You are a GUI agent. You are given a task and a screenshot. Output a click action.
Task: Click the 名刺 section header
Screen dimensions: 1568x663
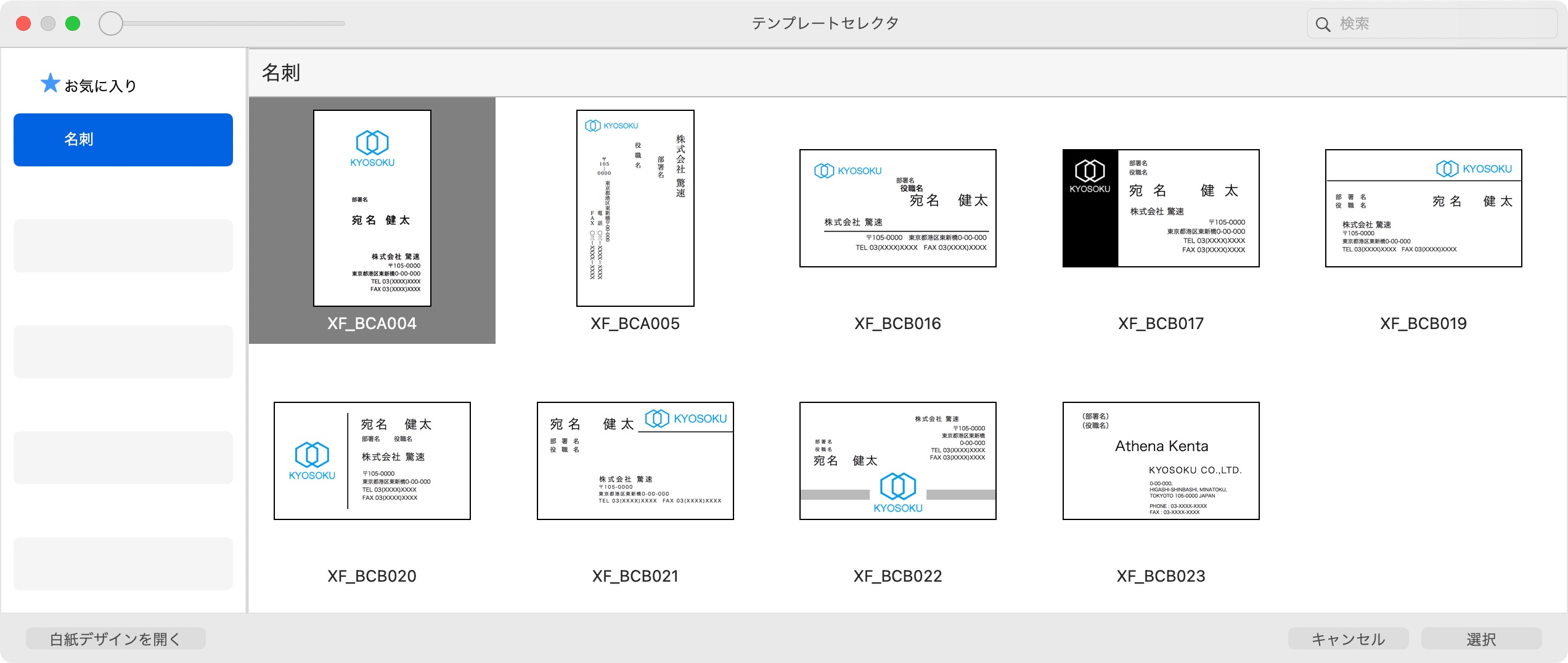(x=281, y=73)
